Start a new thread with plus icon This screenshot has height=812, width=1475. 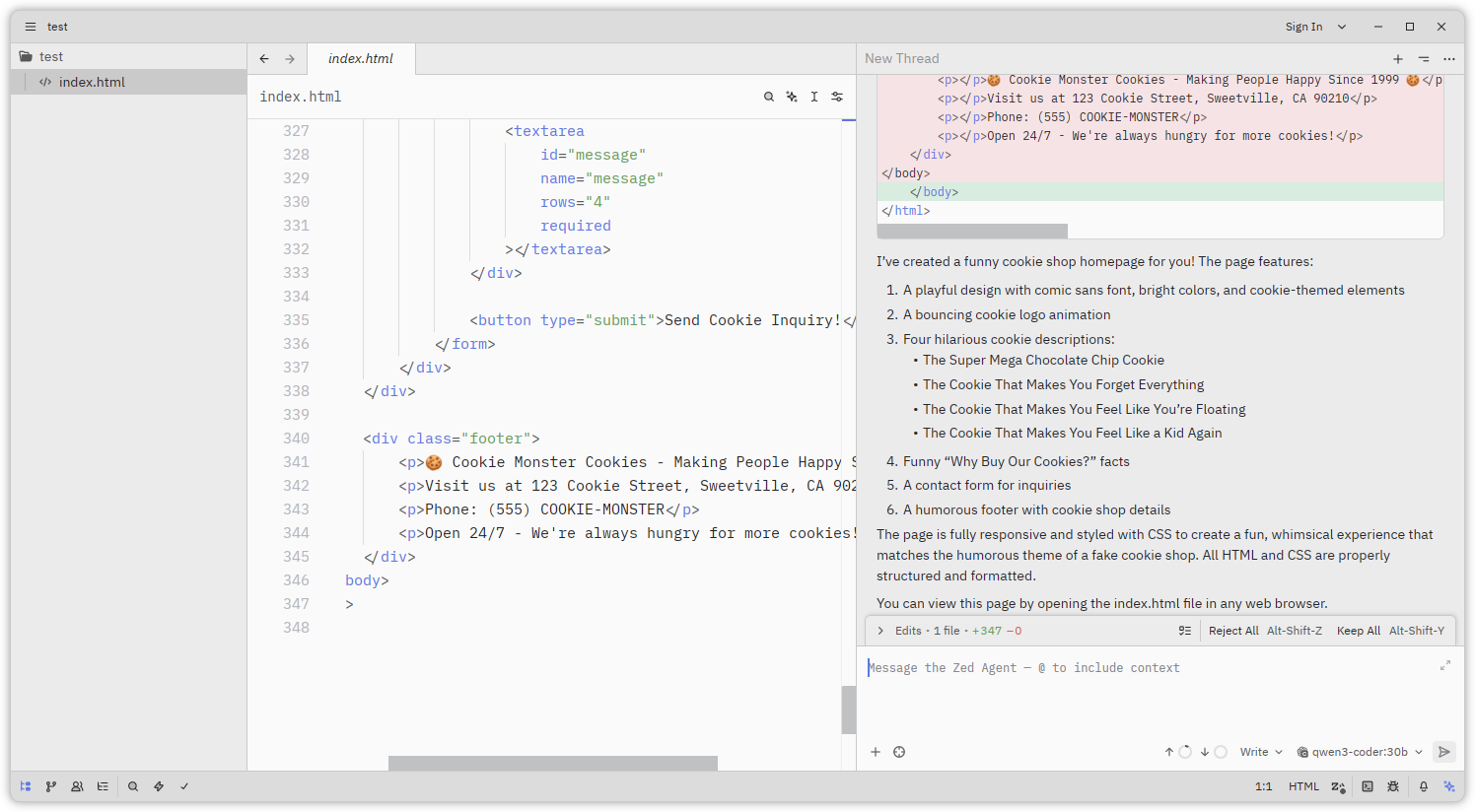click(1397, 59)
